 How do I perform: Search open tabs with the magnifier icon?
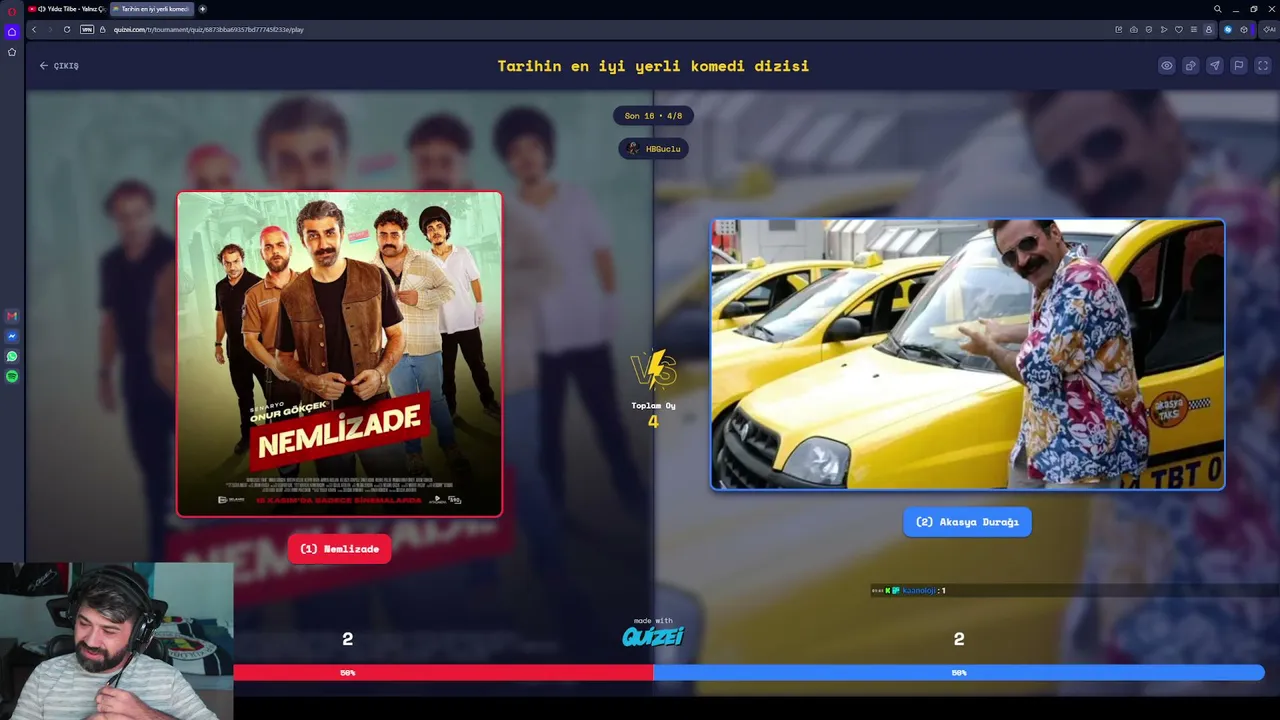[1217, 9]
